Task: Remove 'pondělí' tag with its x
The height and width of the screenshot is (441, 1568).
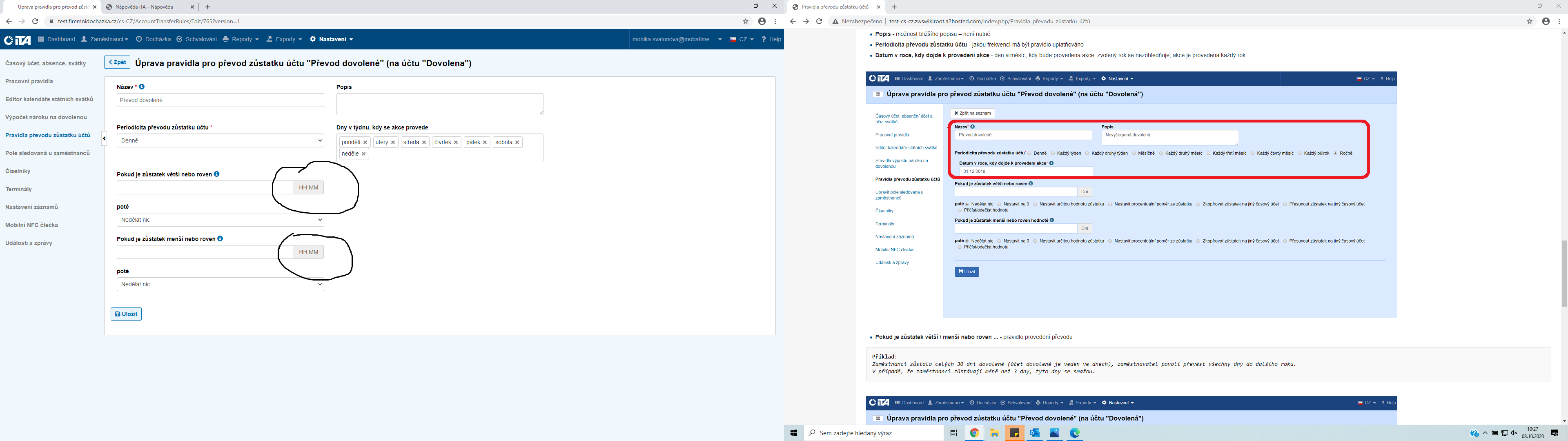Action: 365,143
